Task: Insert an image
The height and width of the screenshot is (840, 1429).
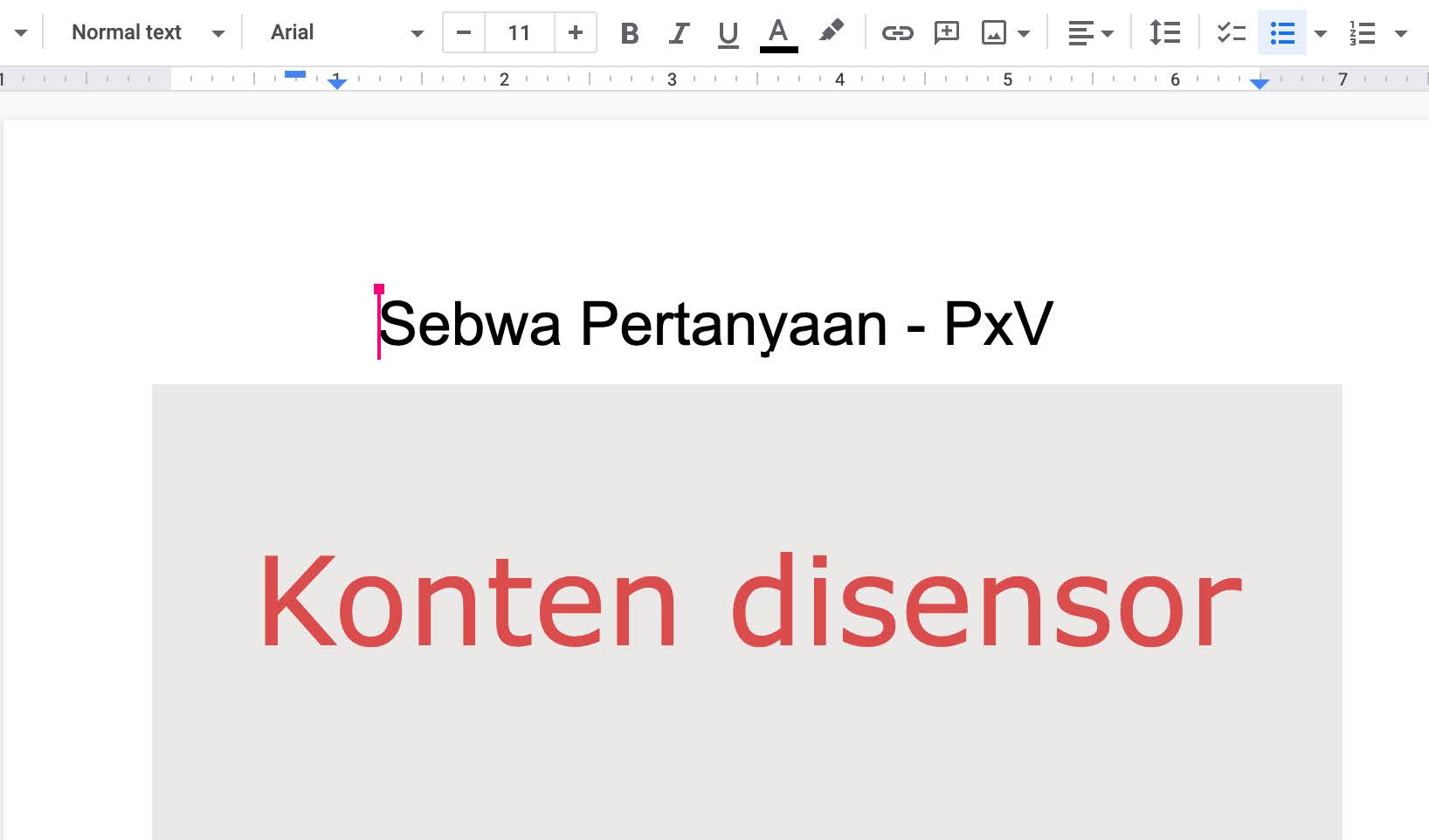Action: click(995, 33)
